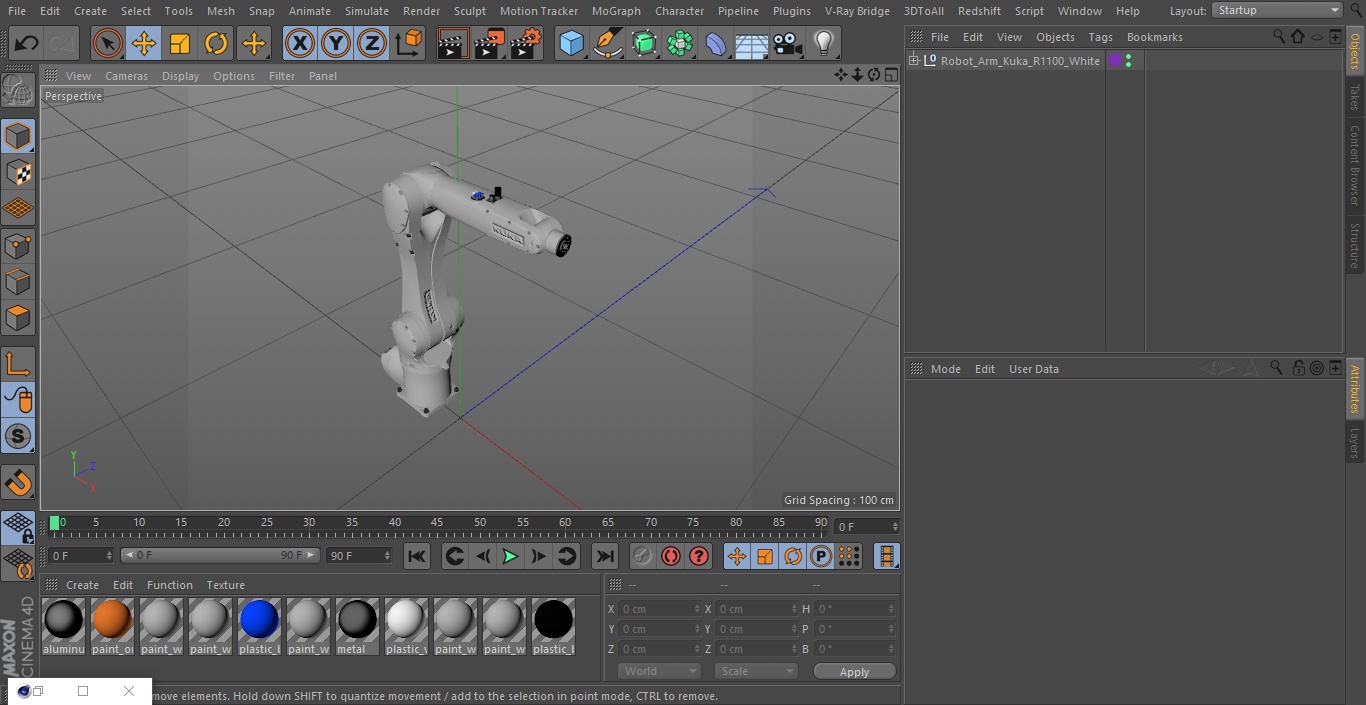Enable Texture mode checkered cube
Viewport: 1366px width, 705px height.
tap(18, 172)
